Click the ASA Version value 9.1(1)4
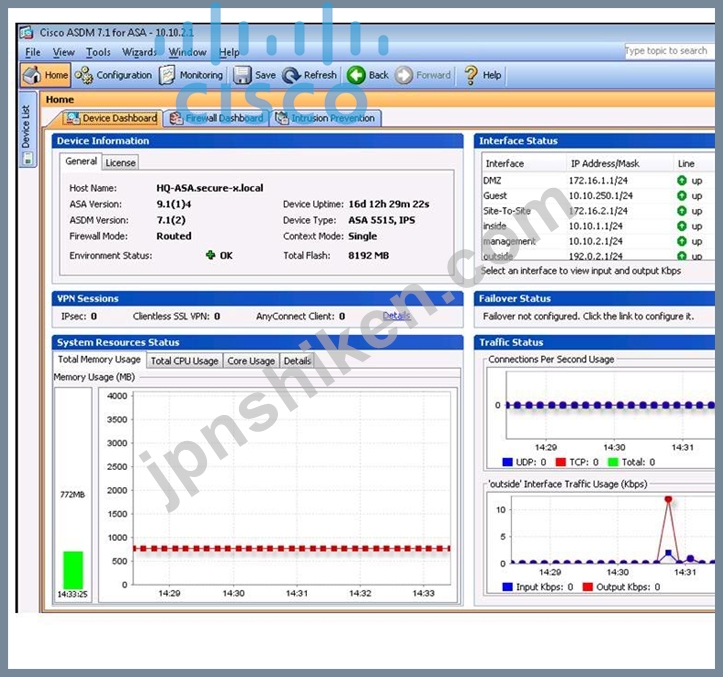The width and height of the screenshot is (723, 677). point(174,204)
